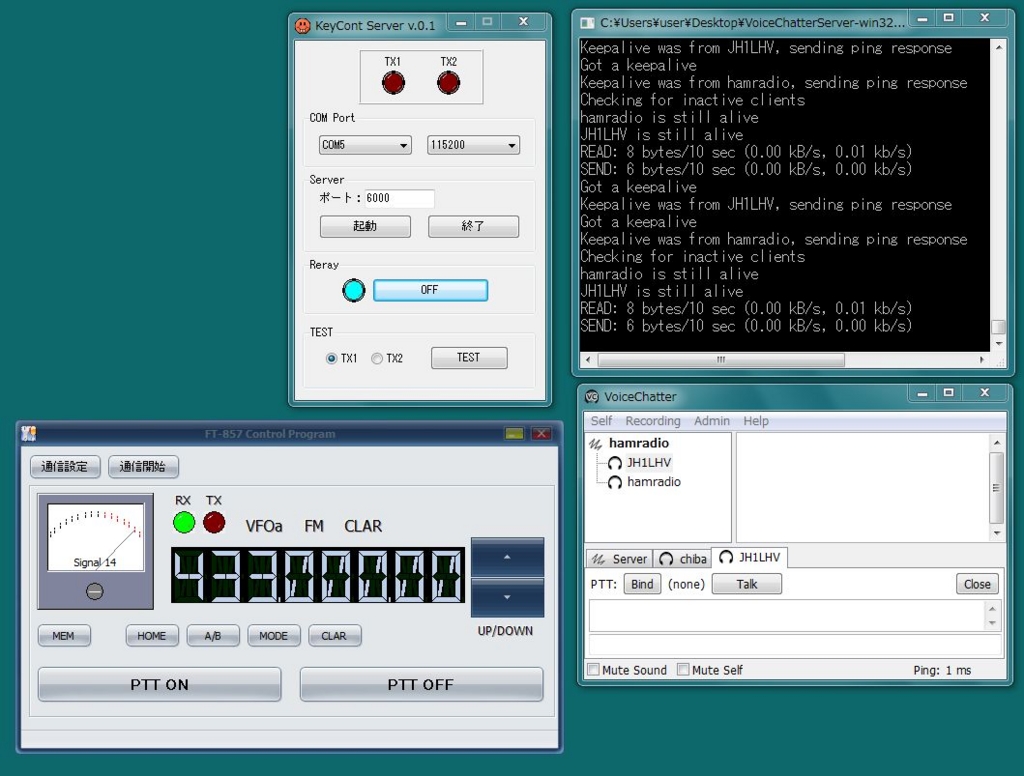Click the Talk button
The height and width of the screenshot is (776, 1024).
[x=746, y=585]
